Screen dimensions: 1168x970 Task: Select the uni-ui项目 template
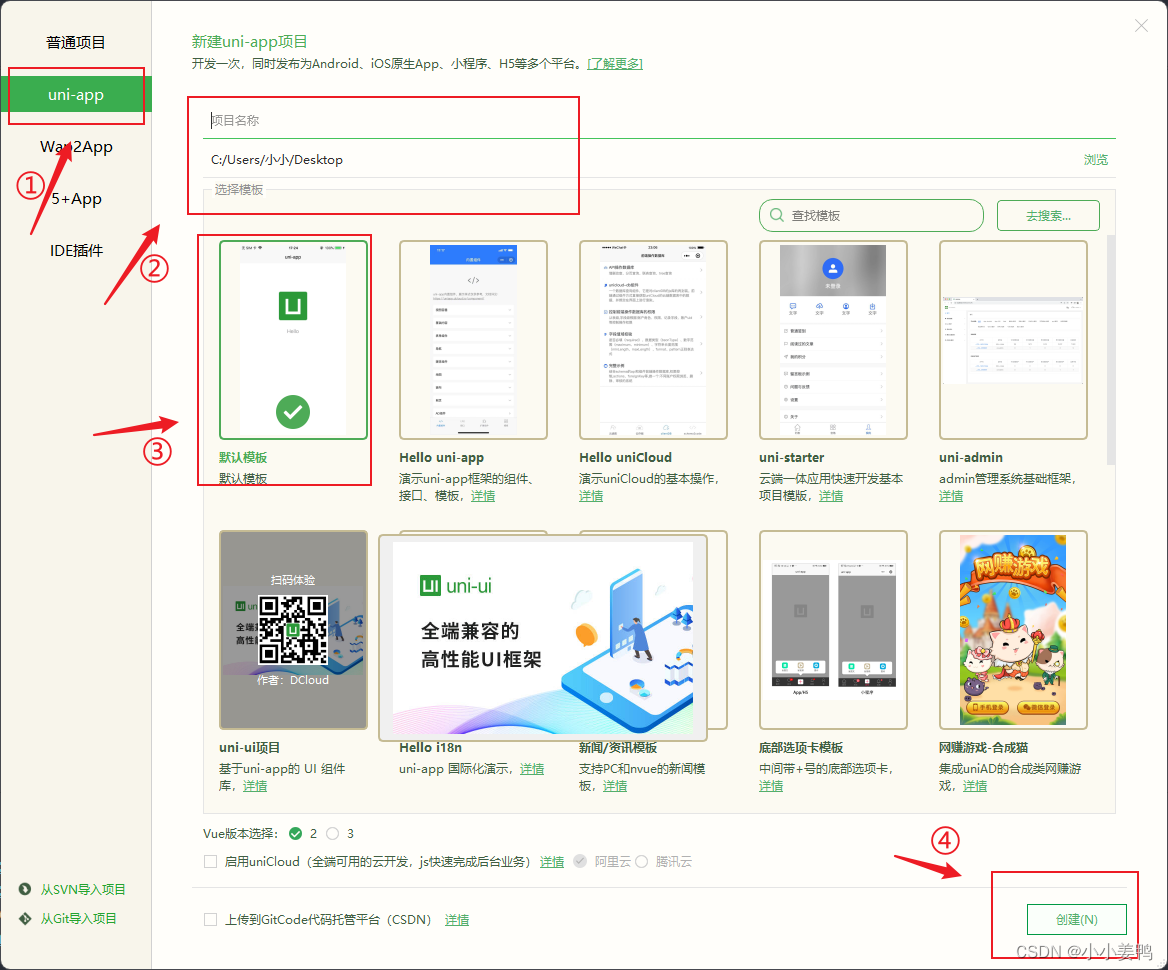tap(292, 630)
